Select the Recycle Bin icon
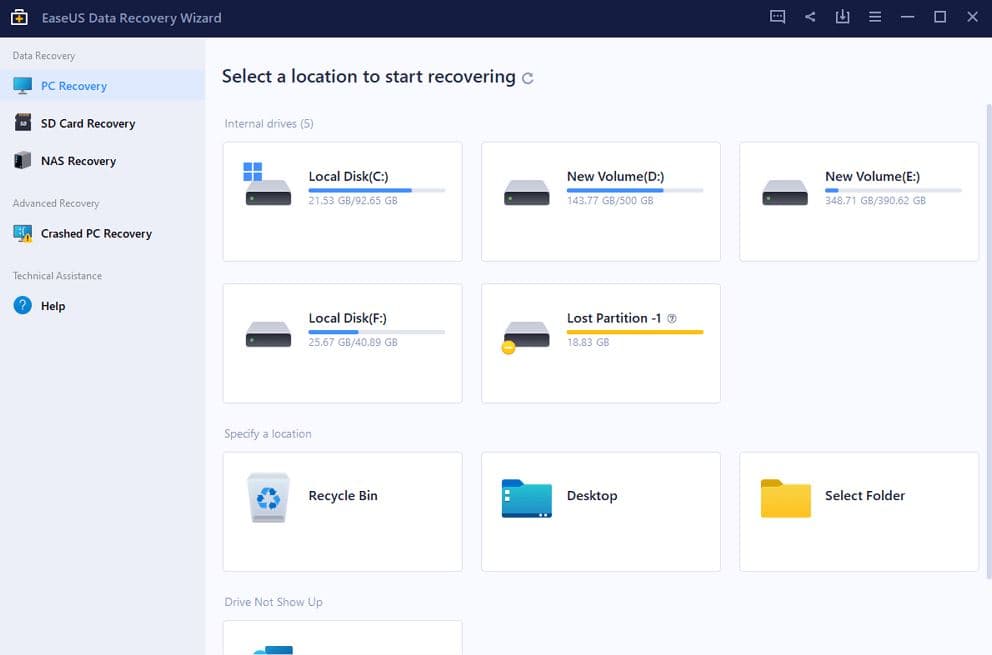The width and height of the screenshot is (992, 655). coord(268,497)
